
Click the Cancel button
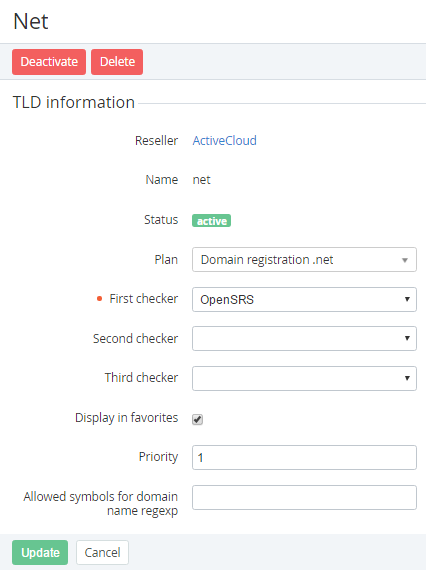pos(102,552)
